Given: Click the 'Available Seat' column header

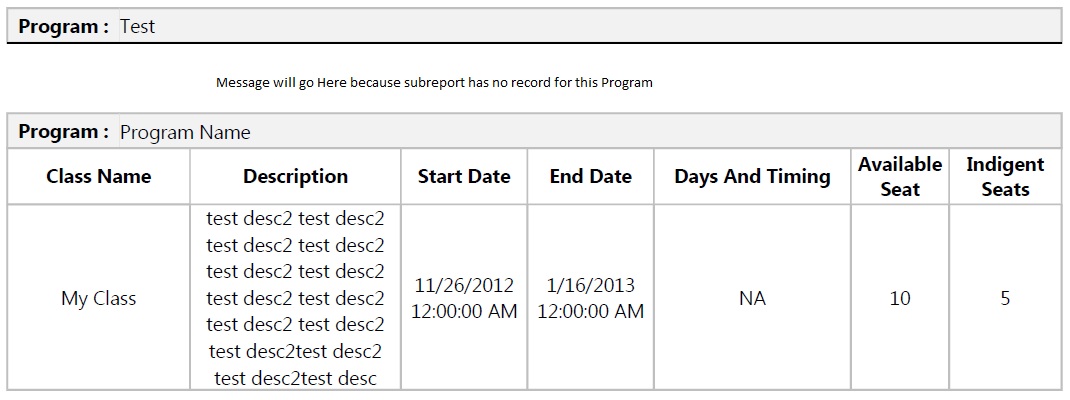Looking at the screenshot, I should (x=900, y=176).
